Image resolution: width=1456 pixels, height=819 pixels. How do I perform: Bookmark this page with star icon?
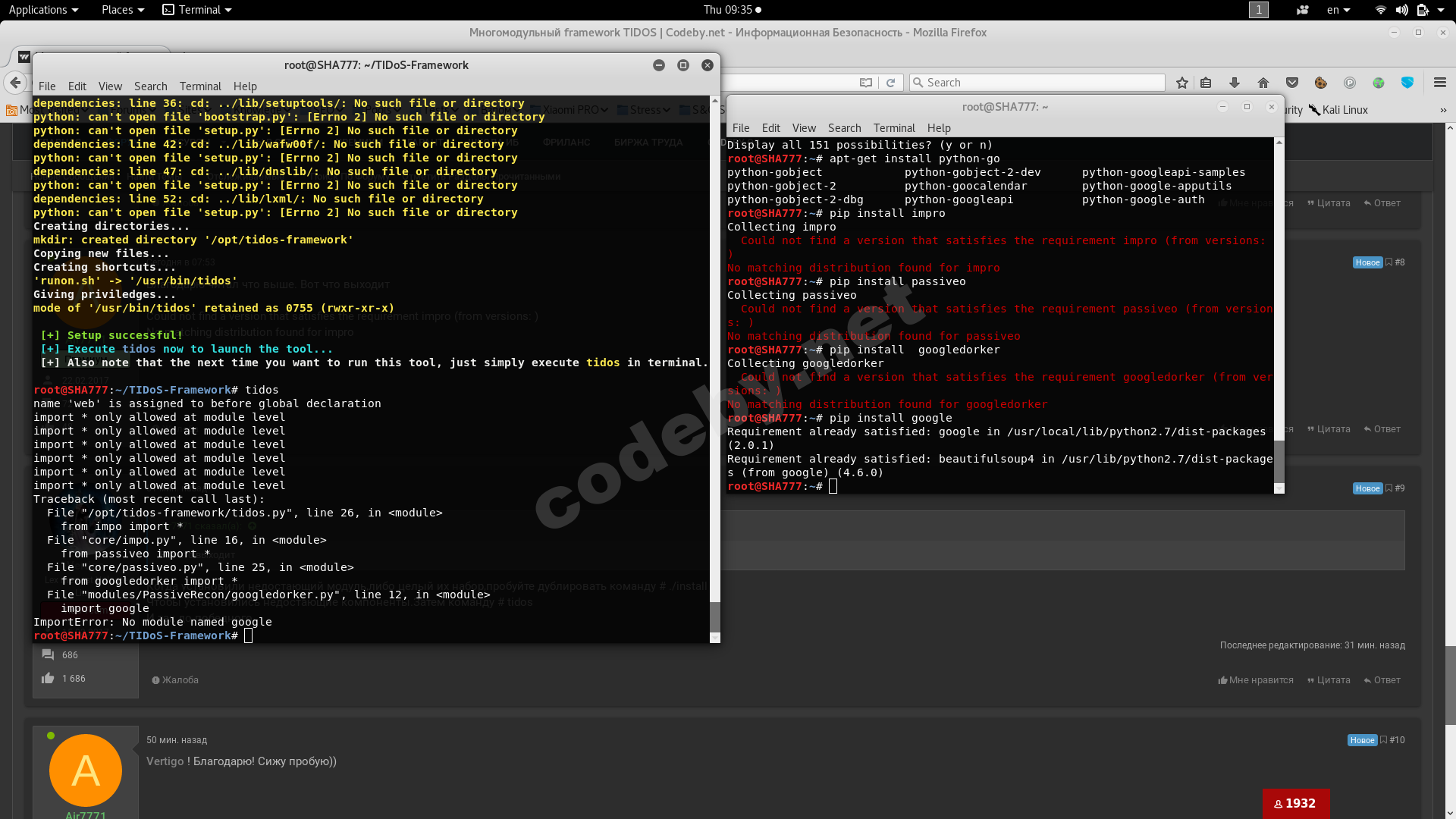click(x=1181, y=83)
